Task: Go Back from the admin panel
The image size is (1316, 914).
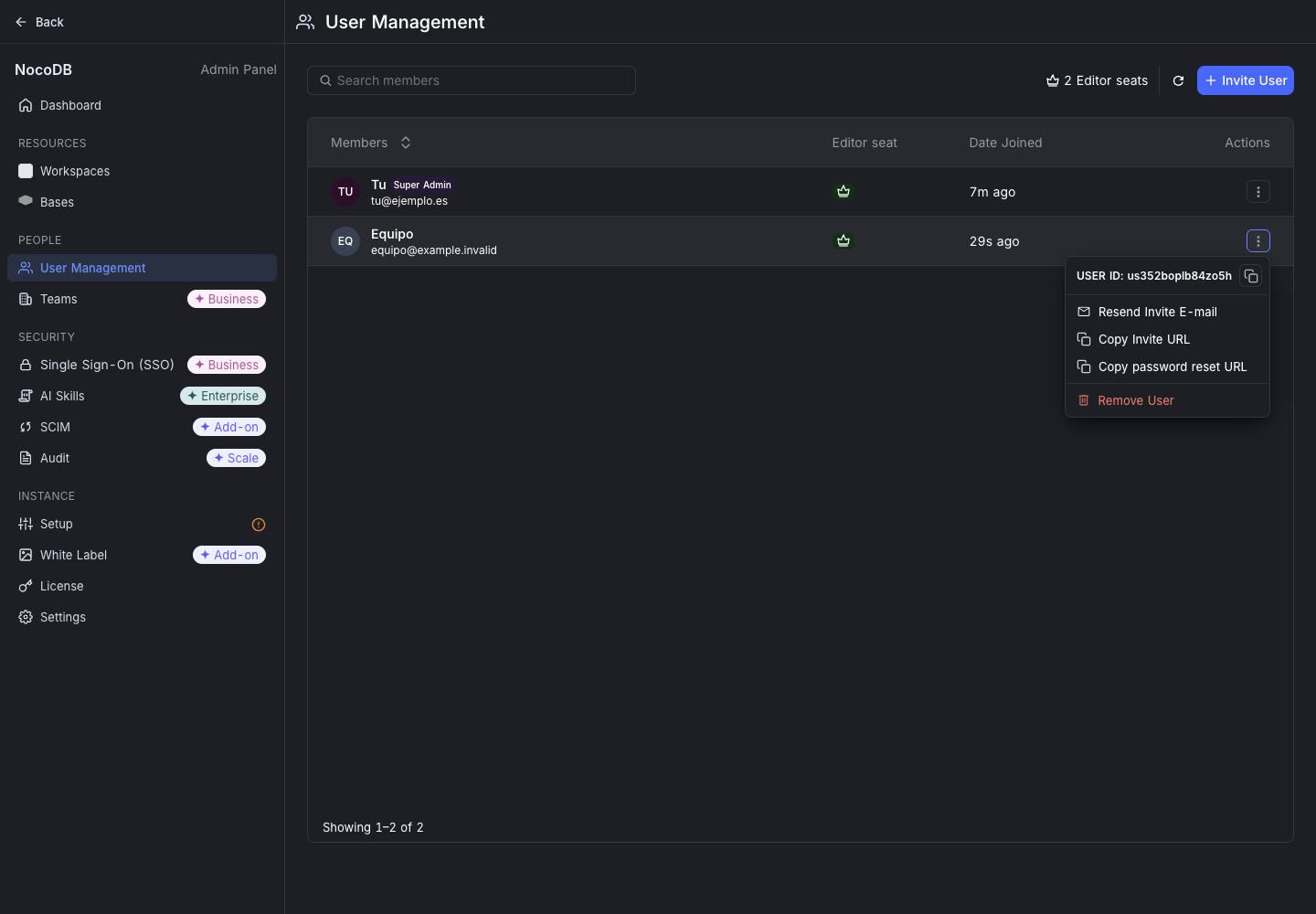Action: pyautogui.click(x=39, y=22)
